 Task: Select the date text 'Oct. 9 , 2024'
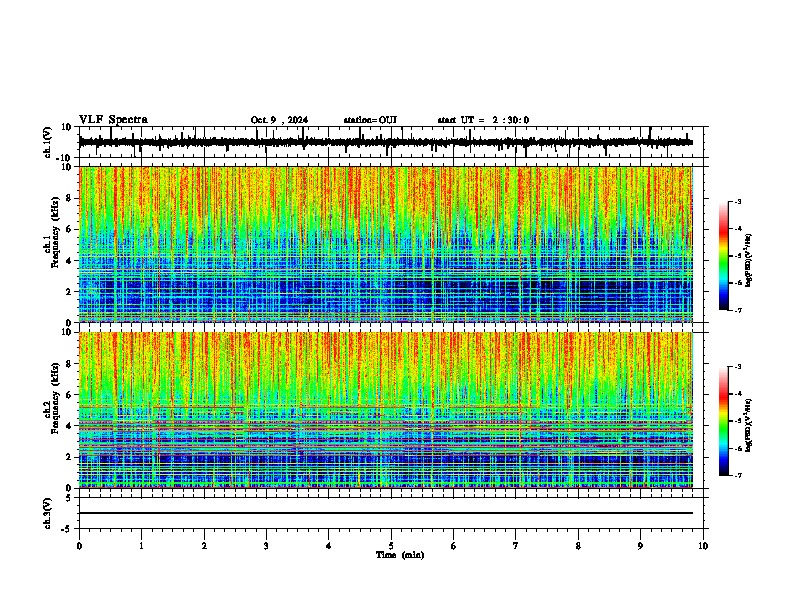pos(279,120)
